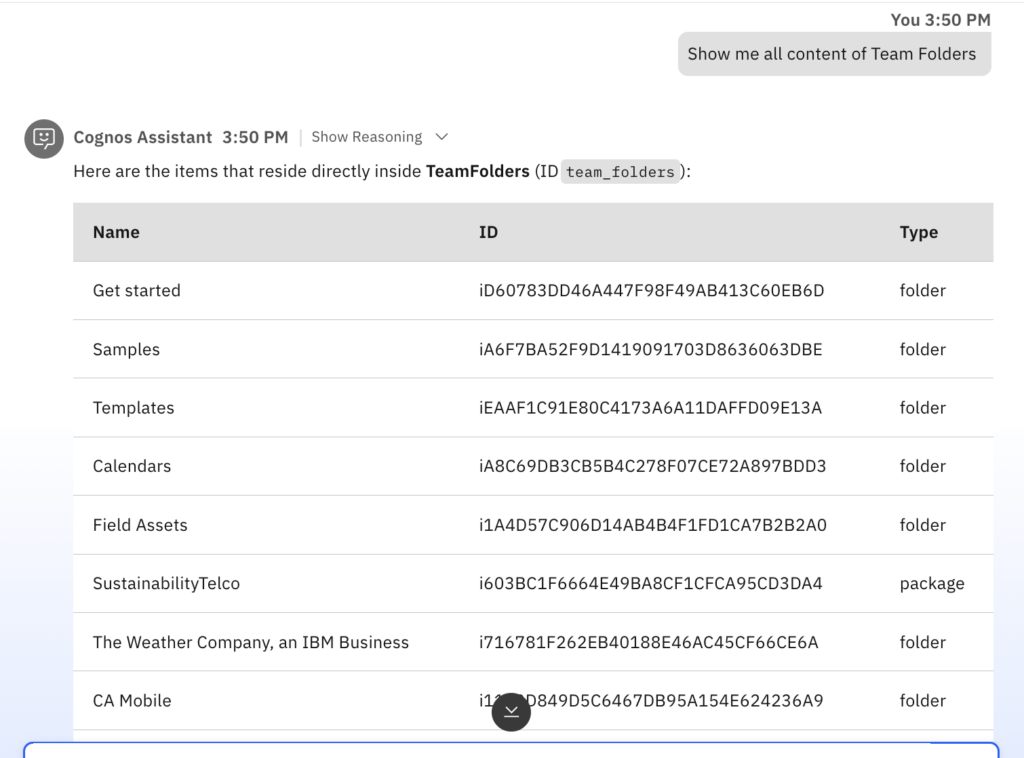The width and height of the screenshot is (1024, 758).
Task: Click the Type column header
Action: click(x=918, y=232)
